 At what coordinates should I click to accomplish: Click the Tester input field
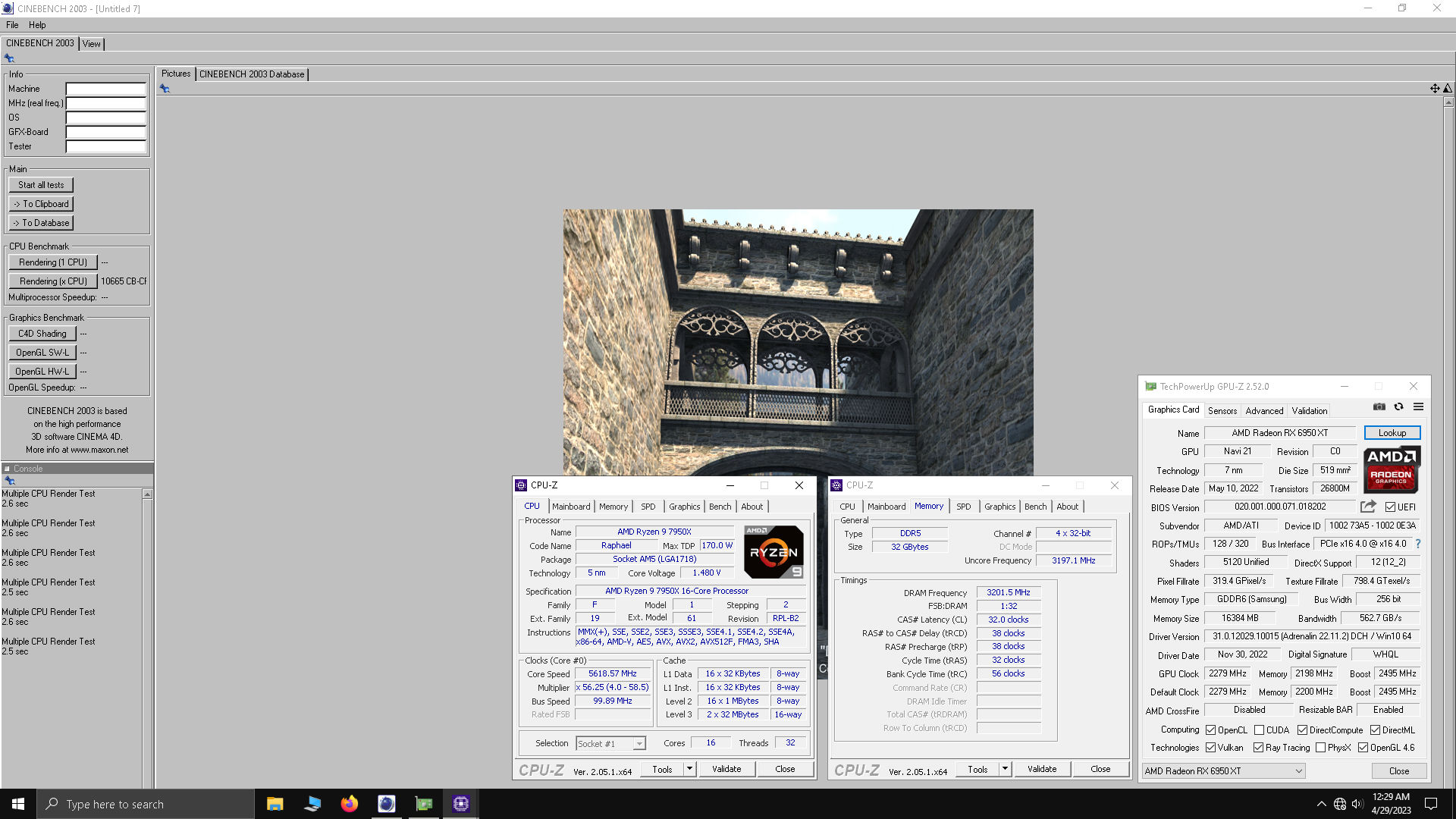click(106, 146)
